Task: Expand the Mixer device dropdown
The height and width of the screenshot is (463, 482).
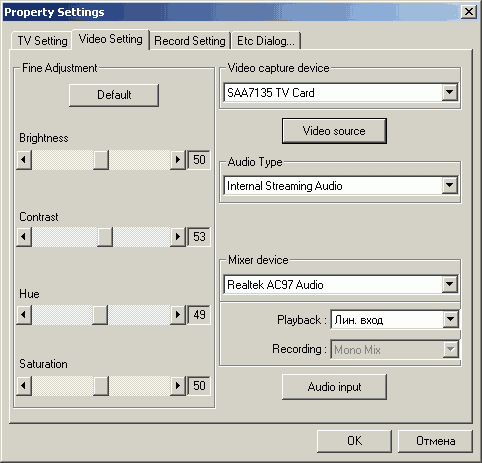Action: click(450, 284)
